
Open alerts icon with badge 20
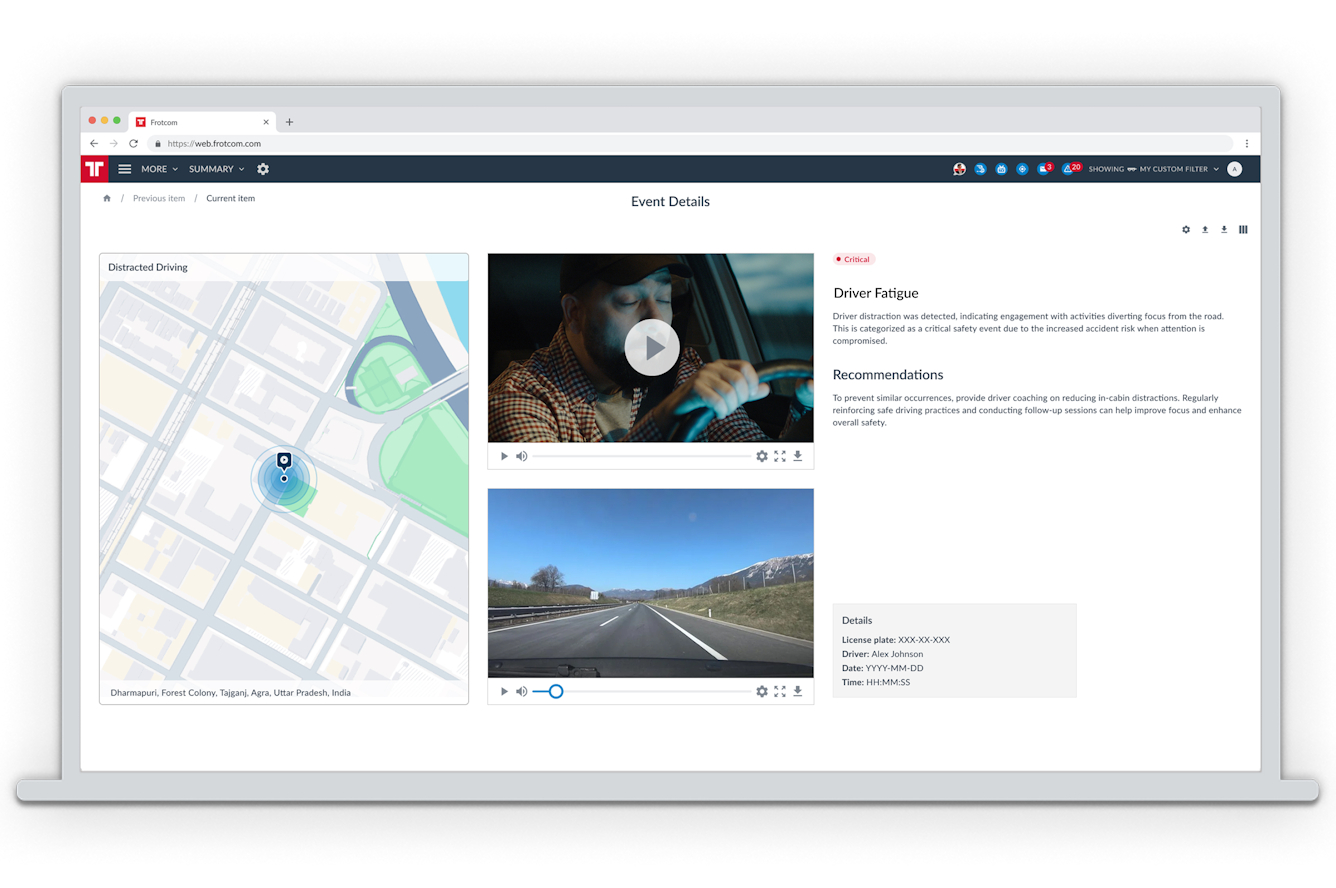[x=1069, y=169]
